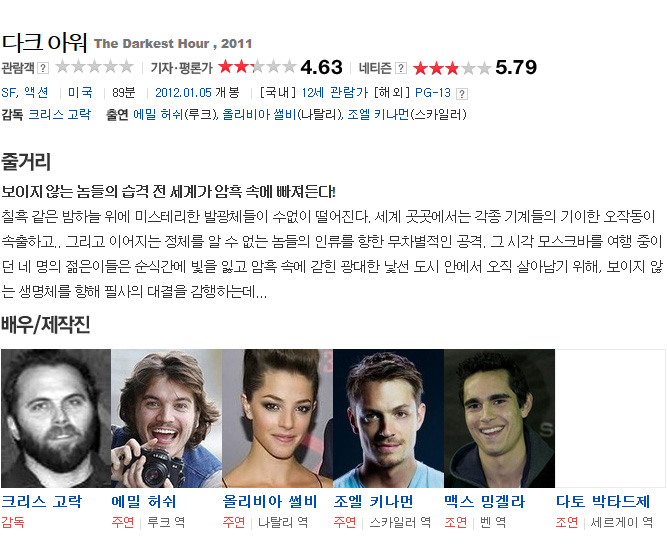The image size is (667, 557).
Task: Click the 네티즌 red star rating
Action: tap(451, 68)
